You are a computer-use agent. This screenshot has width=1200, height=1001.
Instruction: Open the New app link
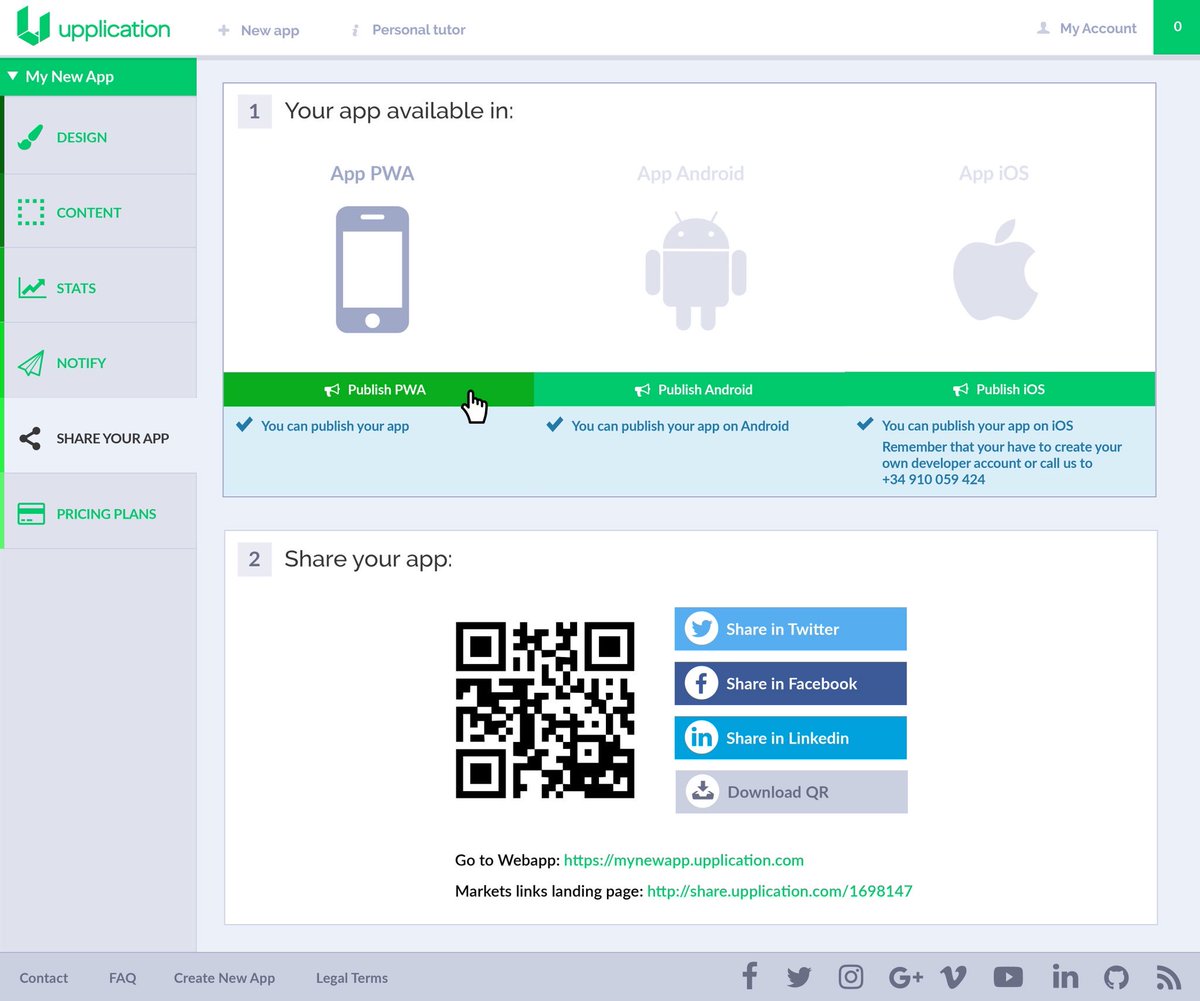[258, 30]
